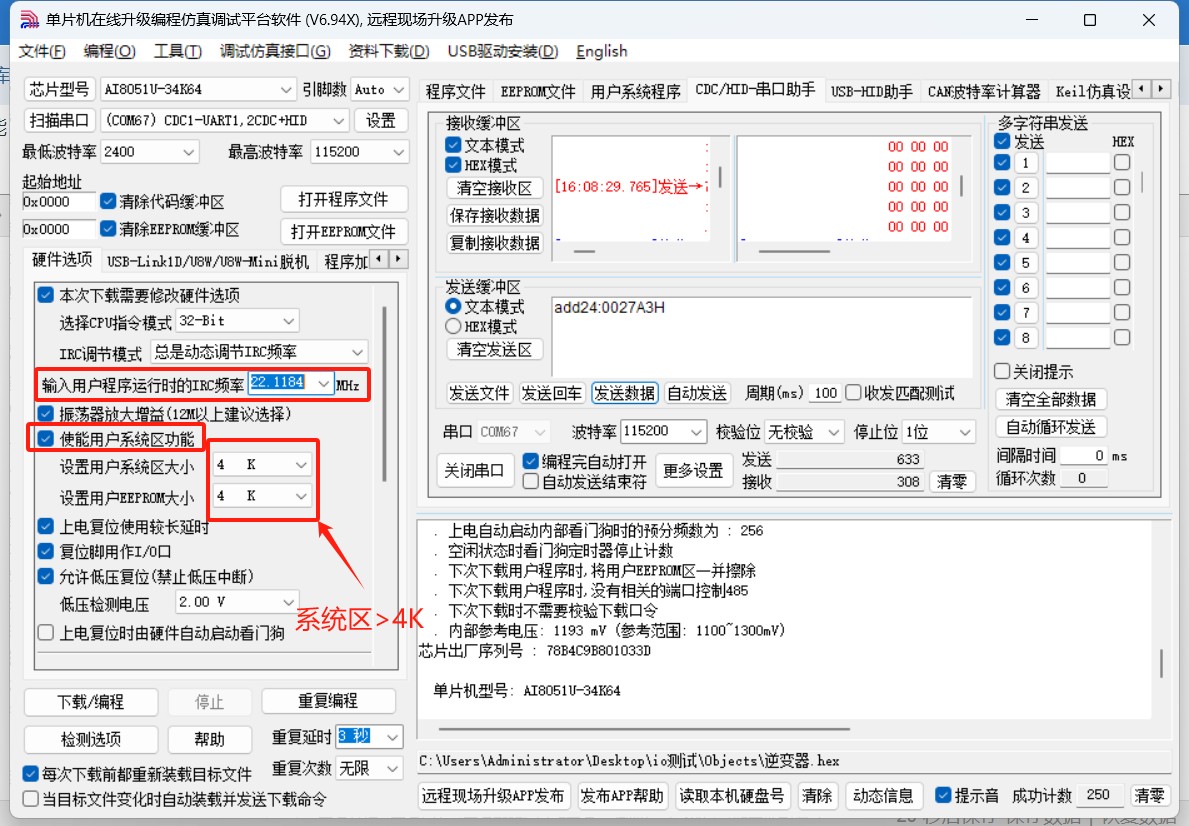The height and width of the screenshot is (826, 1189).
Task: Enable 上电复位时由硬件自动启动看门狗 checkbox
Action: point(45,633)
